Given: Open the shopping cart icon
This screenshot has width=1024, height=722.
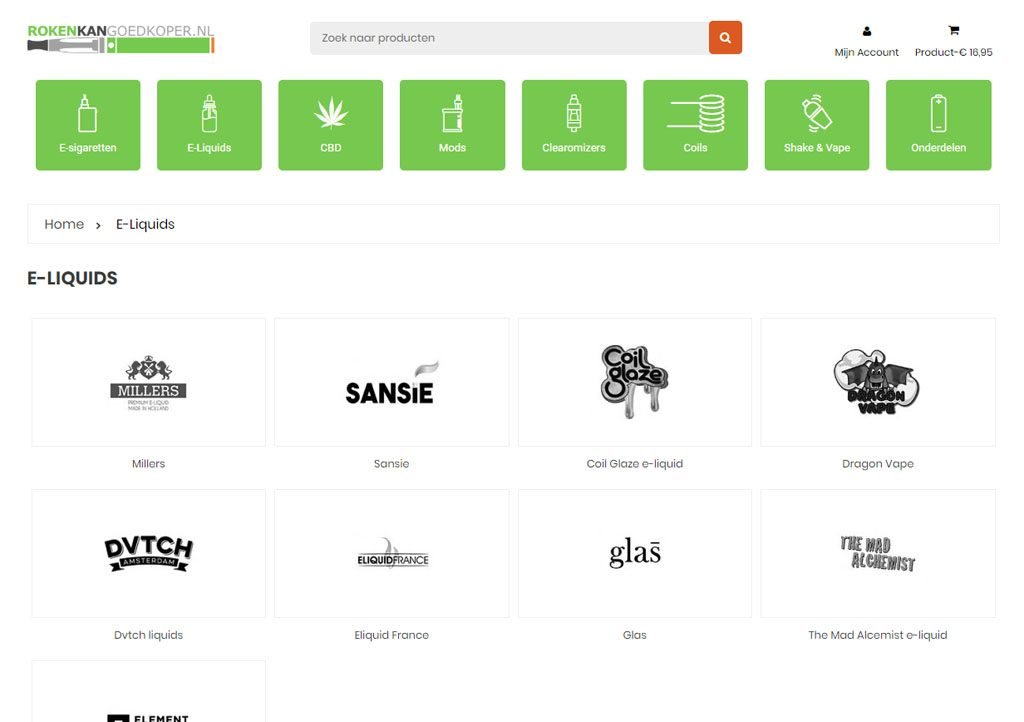Looking at the screenshot, I should coord(953,30).
